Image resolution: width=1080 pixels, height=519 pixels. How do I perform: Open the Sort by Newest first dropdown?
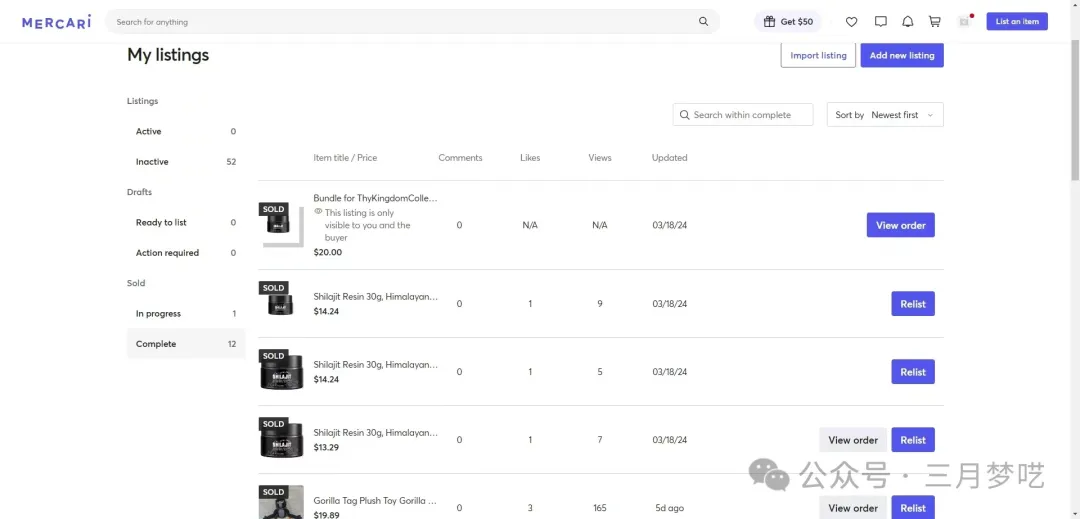click(x=885, y=115)
